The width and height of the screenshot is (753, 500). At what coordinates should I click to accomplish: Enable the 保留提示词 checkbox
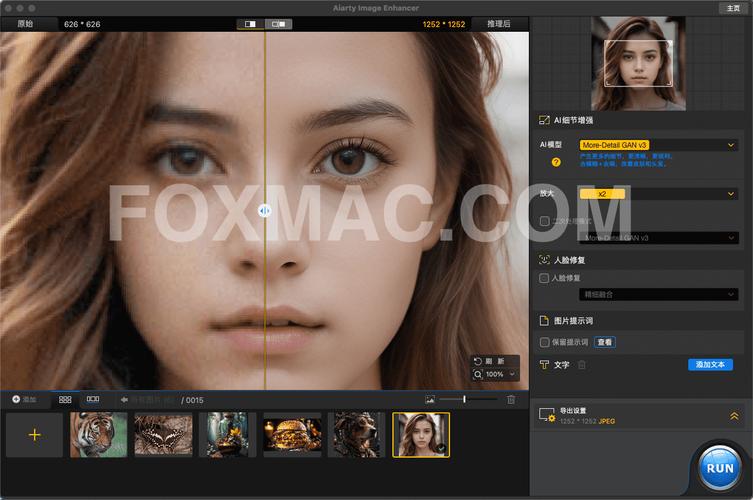click(545, 342)
